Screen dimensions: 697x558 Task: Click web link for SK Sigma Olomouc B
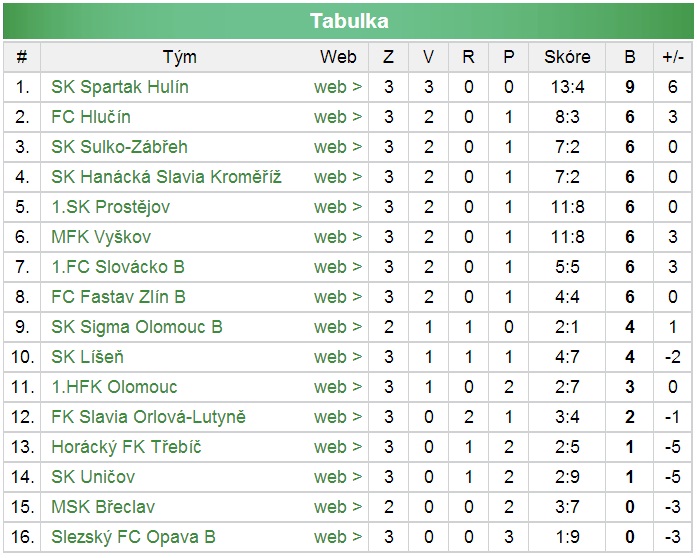[338, 327]
